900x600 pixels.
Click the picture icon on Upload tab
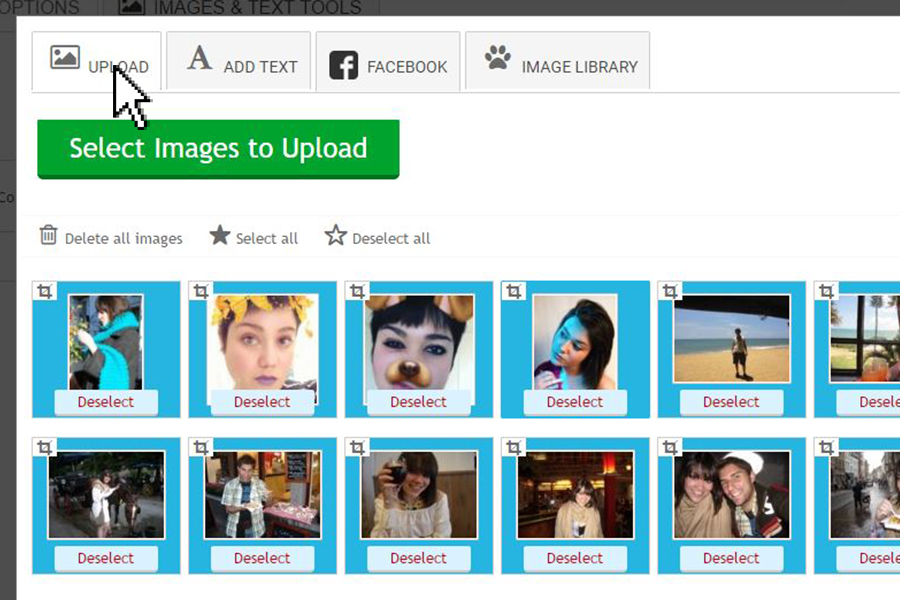pyautogui.click(x=65, y=57)
